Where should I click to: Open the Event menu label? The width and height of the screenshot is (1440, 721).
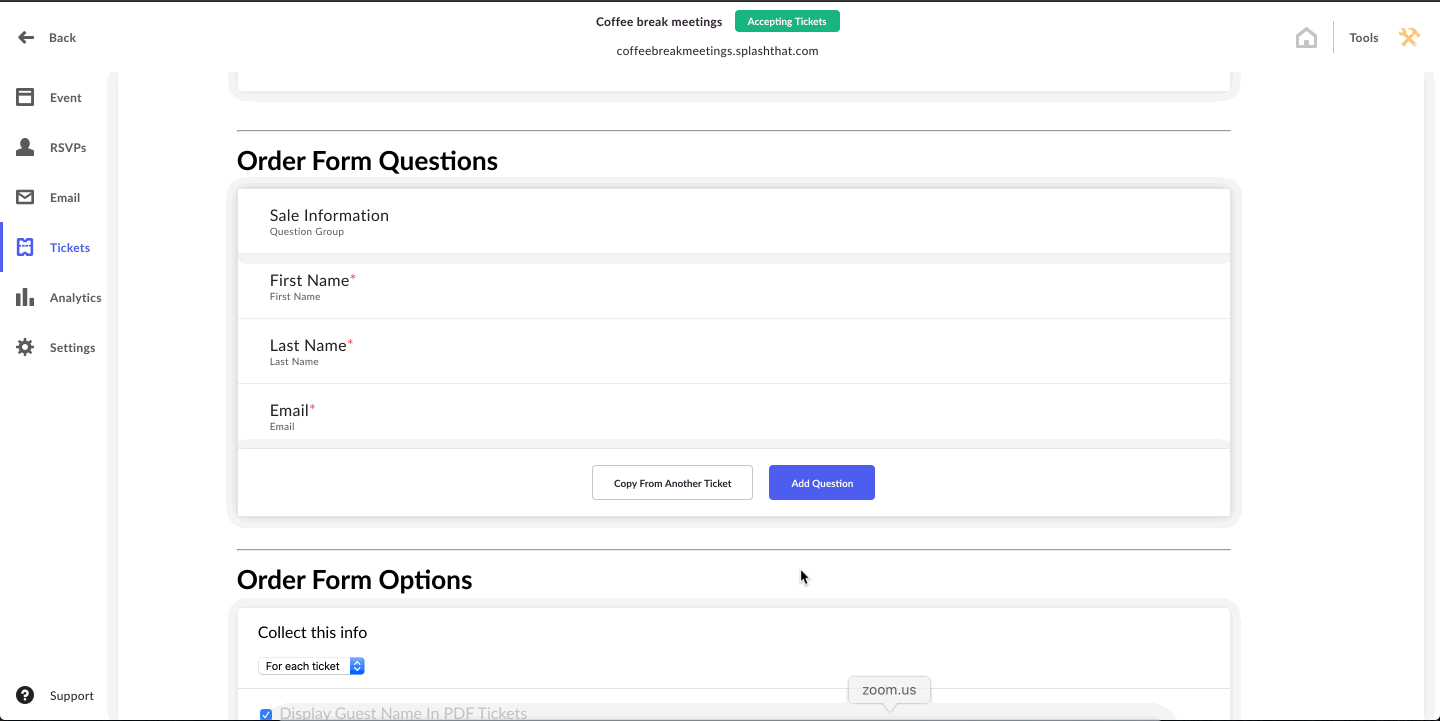pos(66,98)
